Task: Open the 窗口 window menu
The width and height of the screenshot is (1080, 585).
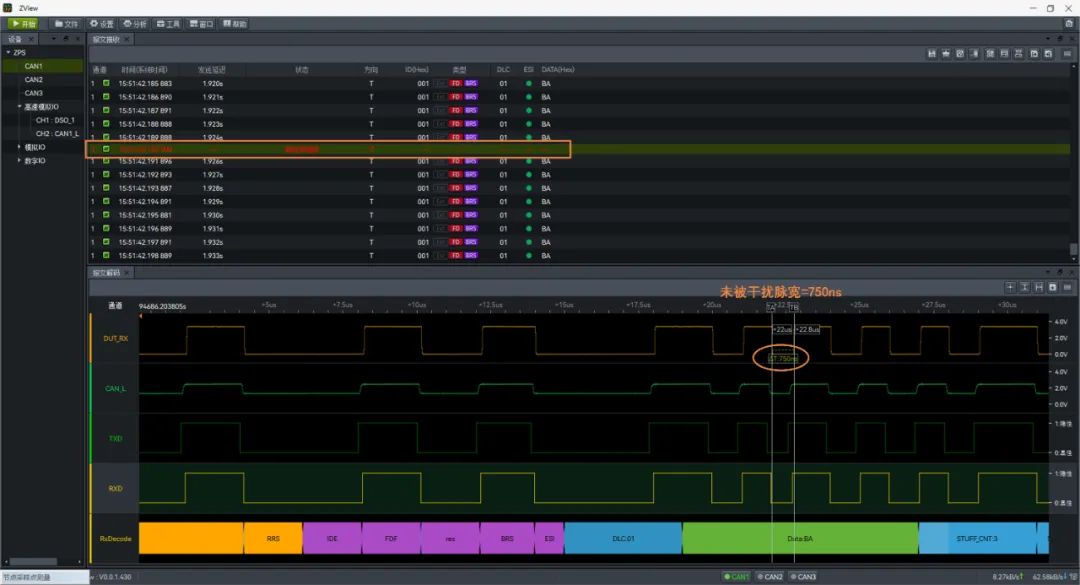Action: pos(202,23)
